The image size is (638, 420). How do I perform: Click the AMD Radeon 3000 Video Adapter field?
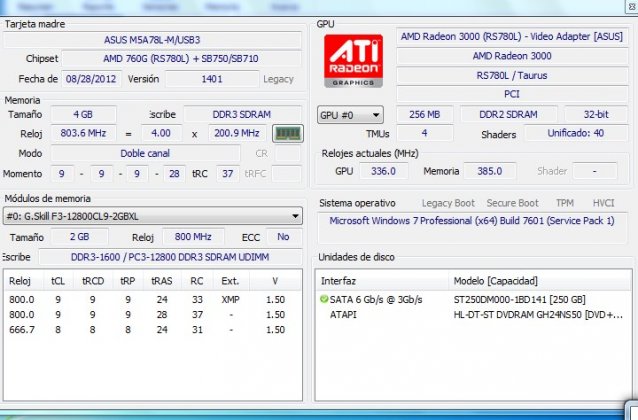pos(512,37)
